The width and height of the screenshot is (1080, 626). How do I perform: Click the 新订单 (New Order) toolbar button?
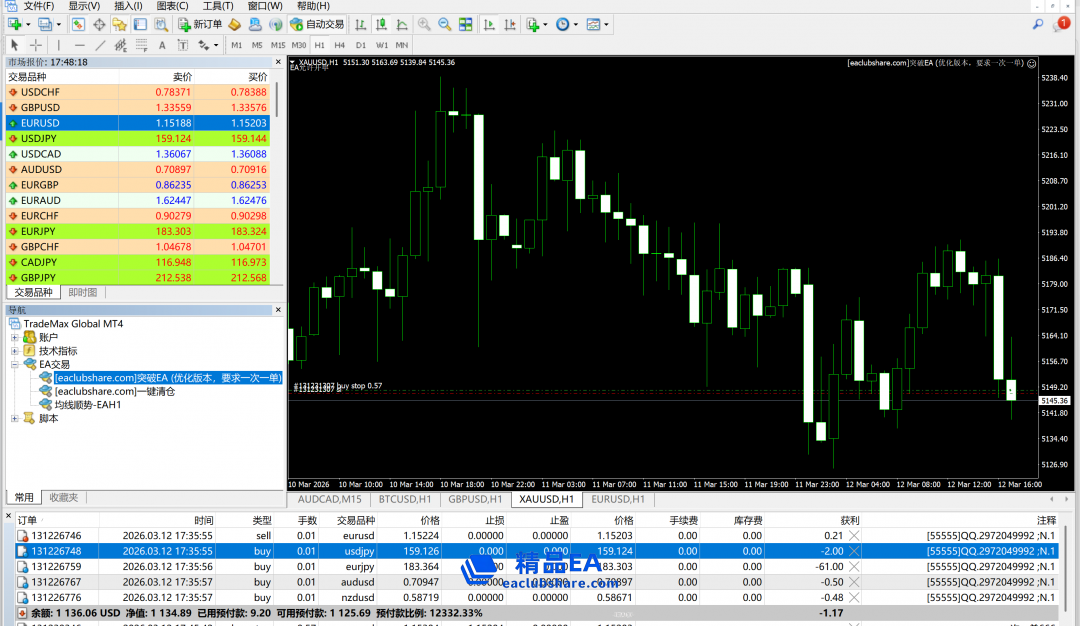[200, 24]
